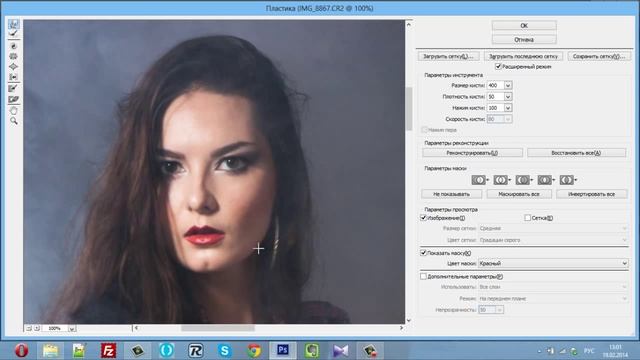Click the fourth mask option icon
The width and height of the screenshot is (640, 360).
click(545, 180)
